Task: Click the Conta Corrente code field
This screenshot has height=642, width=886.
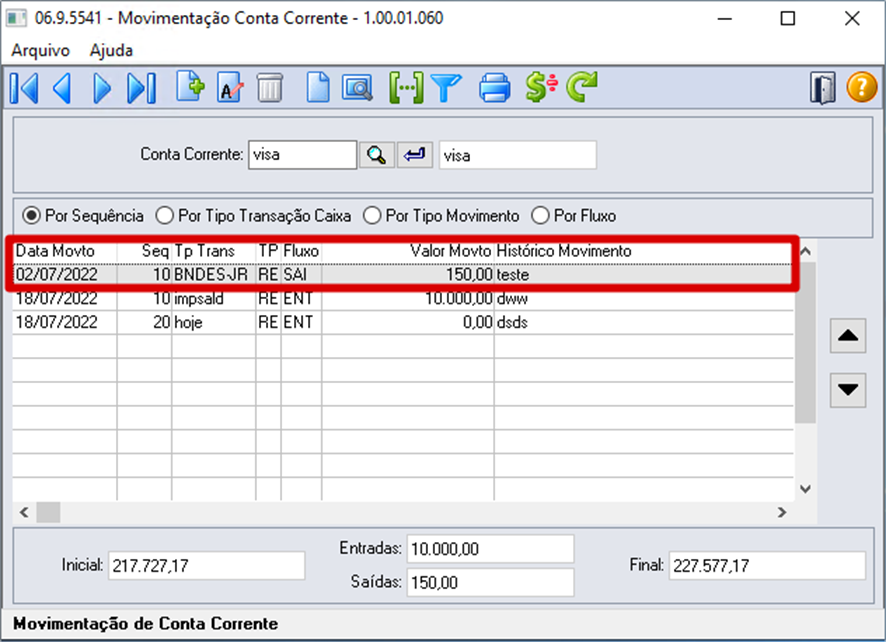Action: pyautogui.click(x=302, y=155)
